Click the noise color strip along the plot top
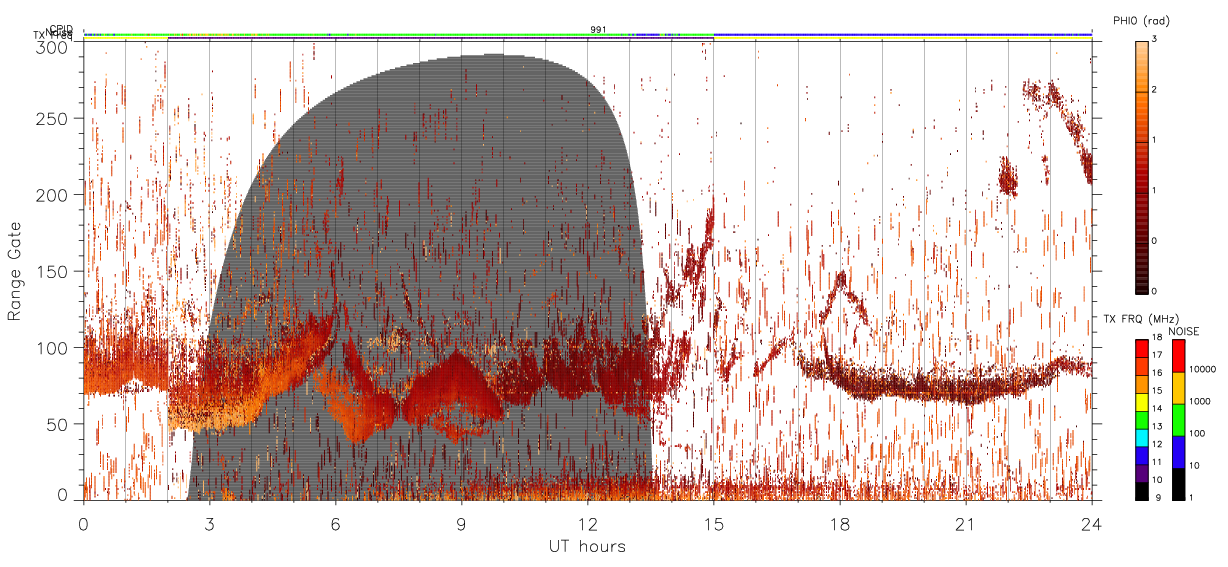 [x=588, y=35]
